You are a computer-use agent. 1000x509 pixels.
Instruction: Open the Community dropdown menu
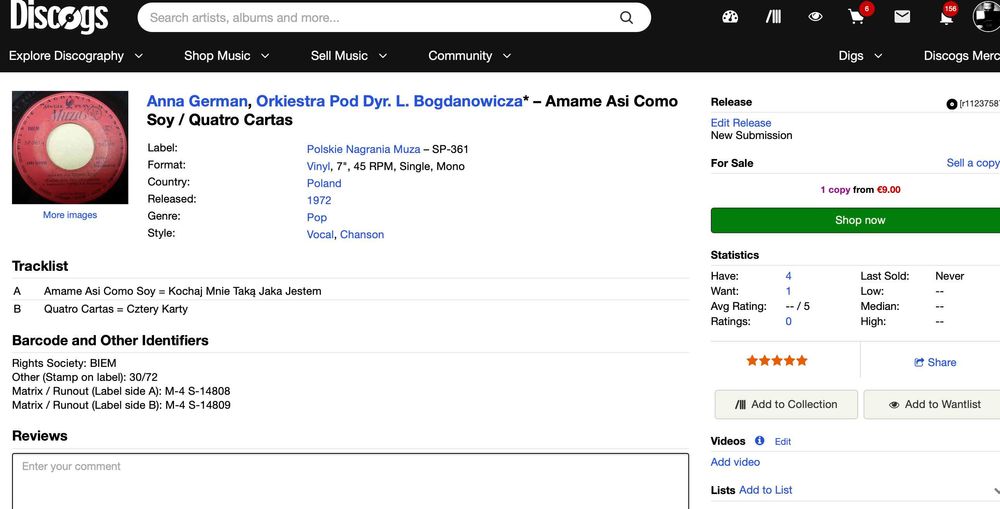469,56
